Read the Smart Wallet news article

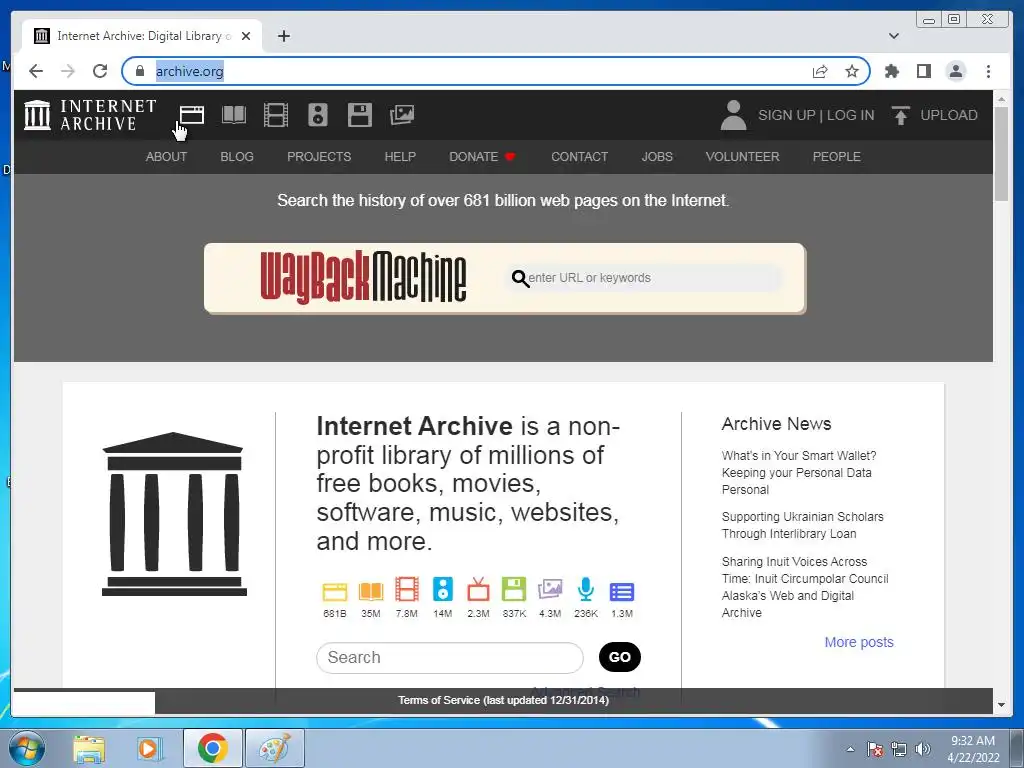click(x=799, y=473)
